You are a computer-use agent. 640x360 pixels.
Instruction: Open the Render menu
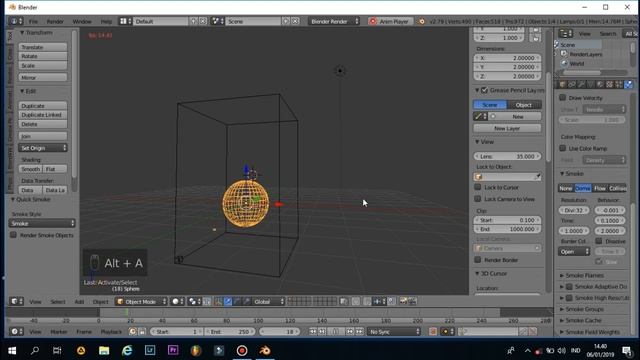pos(55,21)
